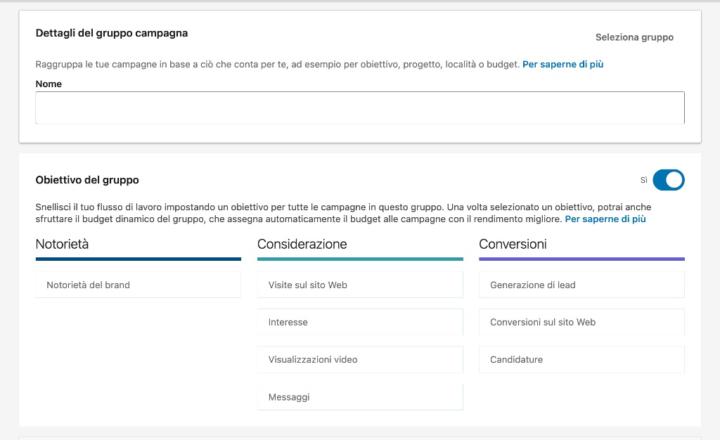Click the Considerazione column heading
The height and width of the screenshot is (440, 720).
[302, 244]
